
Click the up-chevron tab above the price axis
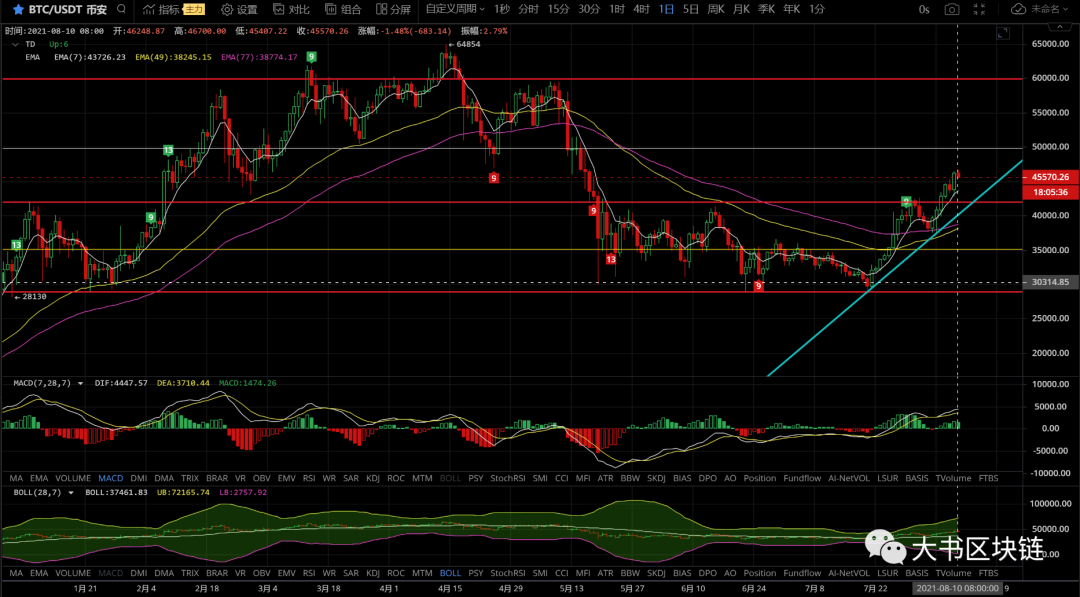1059,27
